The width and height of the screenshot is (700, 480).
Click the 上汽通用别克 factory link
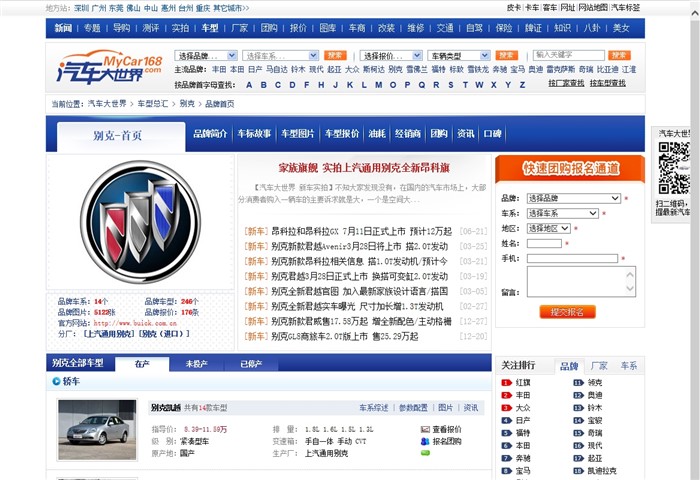108,334
